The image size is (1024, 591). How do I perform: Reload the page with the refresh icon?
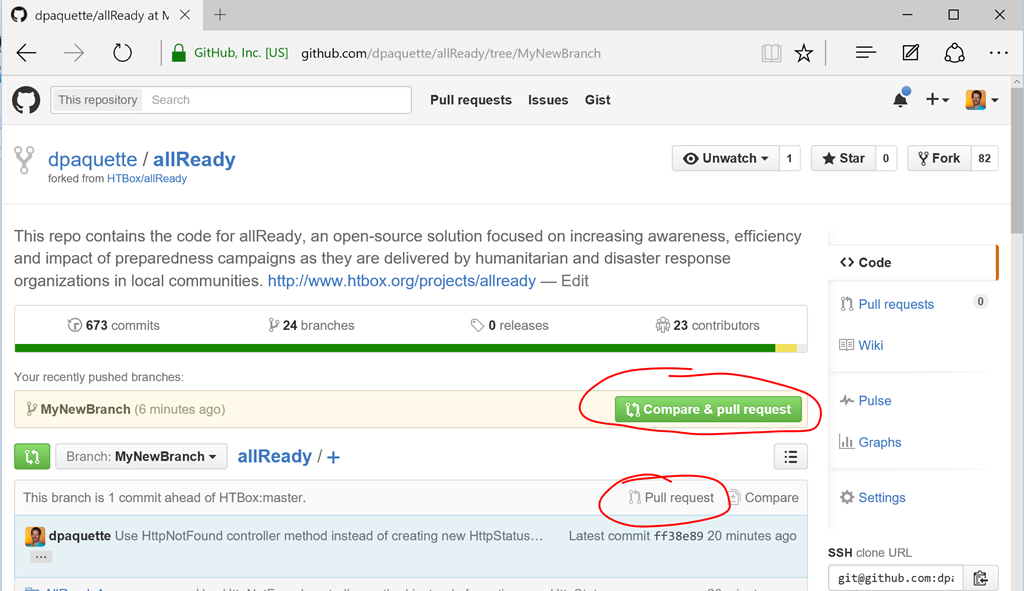122,53
